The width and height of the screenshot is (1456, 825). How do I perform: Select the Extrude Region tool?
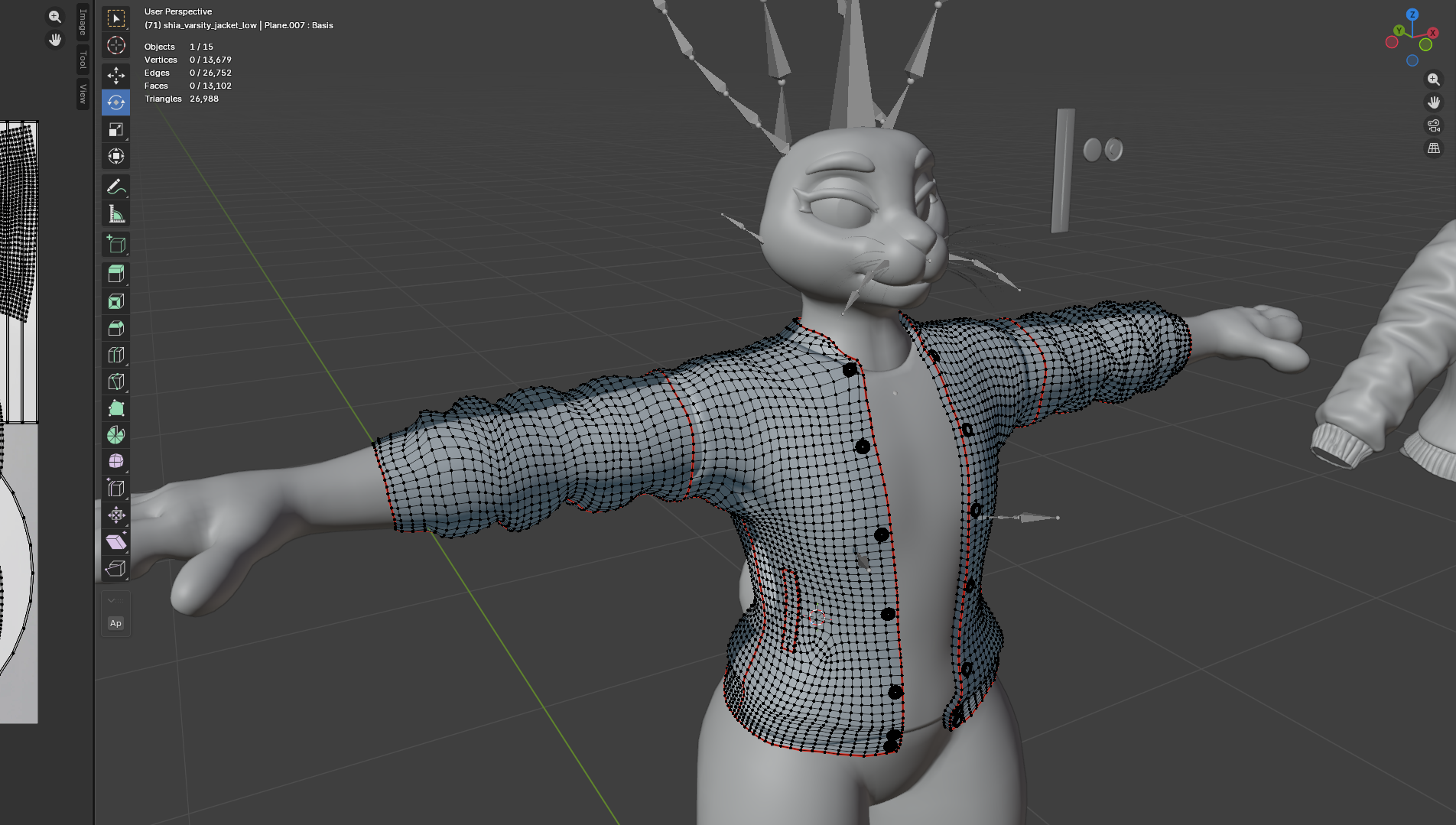[x=115, y=274]
